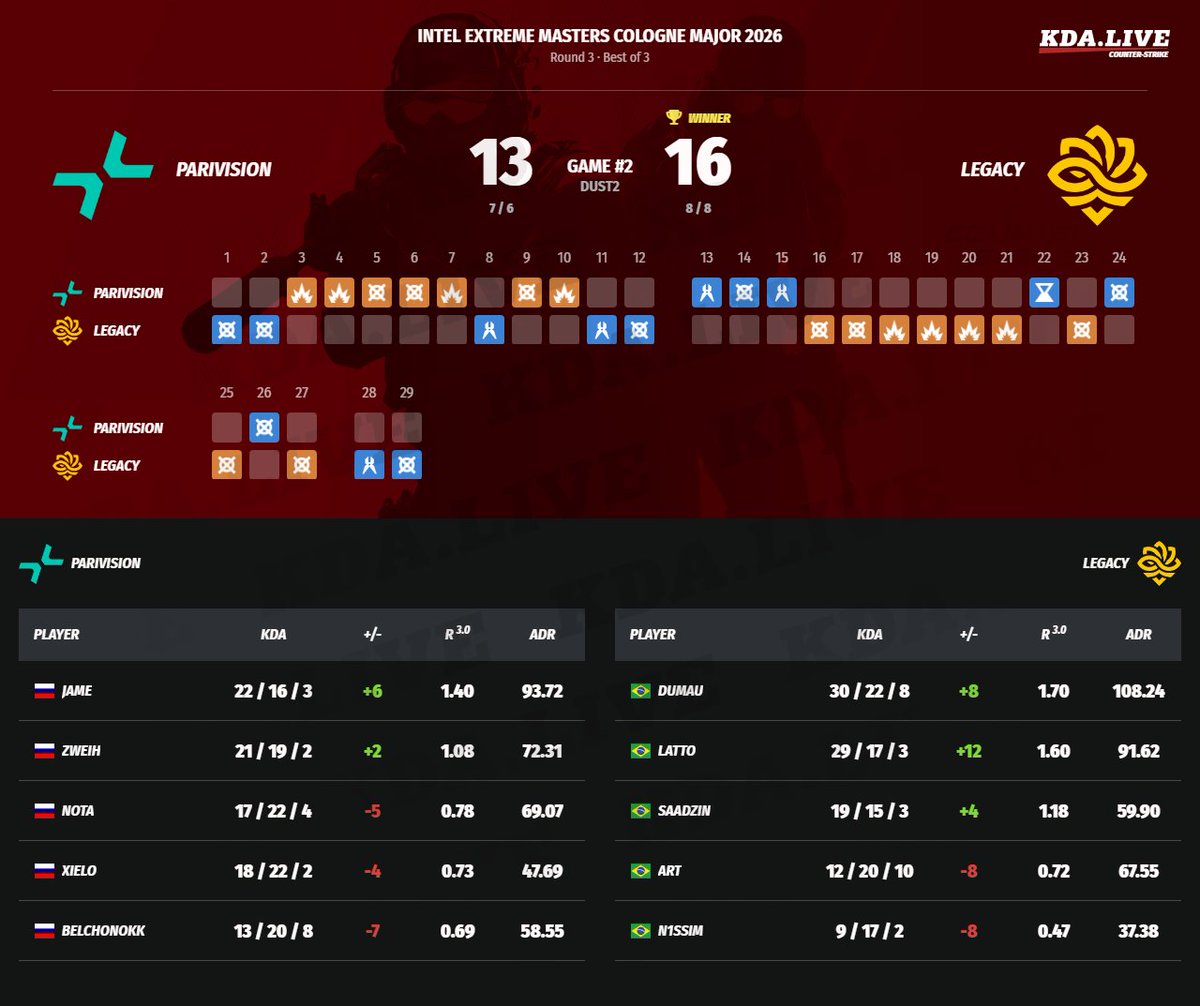The image size is (1200, 1006).
Task: Click the GAME #2 label
Action: click(x=600, y=166)
